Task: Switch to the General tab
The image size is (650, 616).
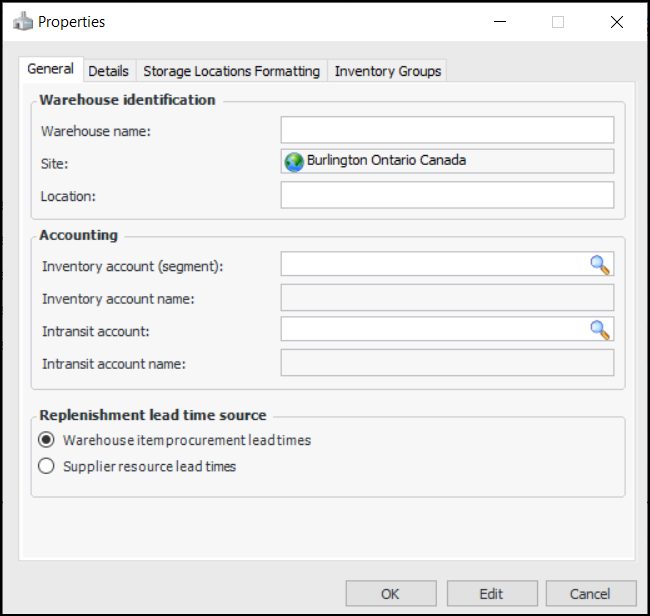Action: 50,69
